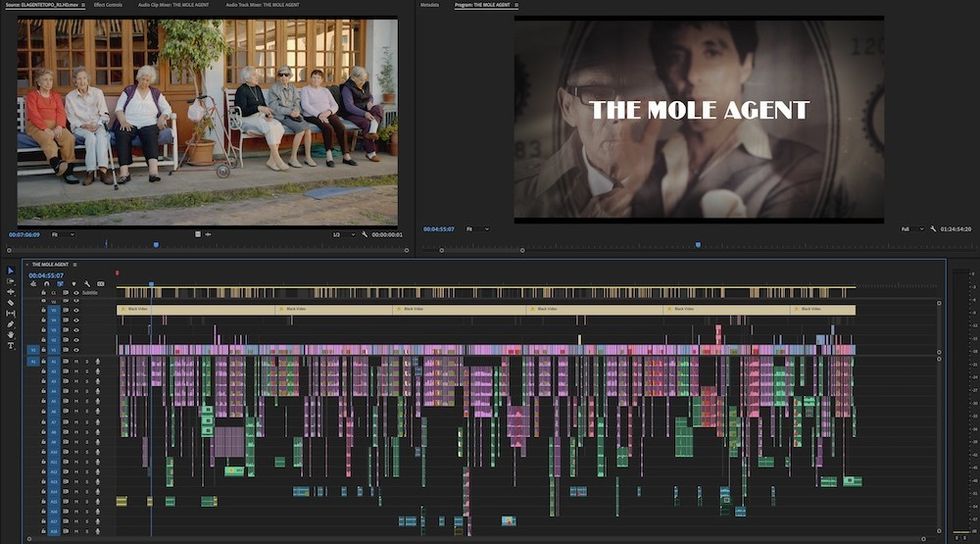
Task: Select the Razor tool
Action: [x=11, y=303]
